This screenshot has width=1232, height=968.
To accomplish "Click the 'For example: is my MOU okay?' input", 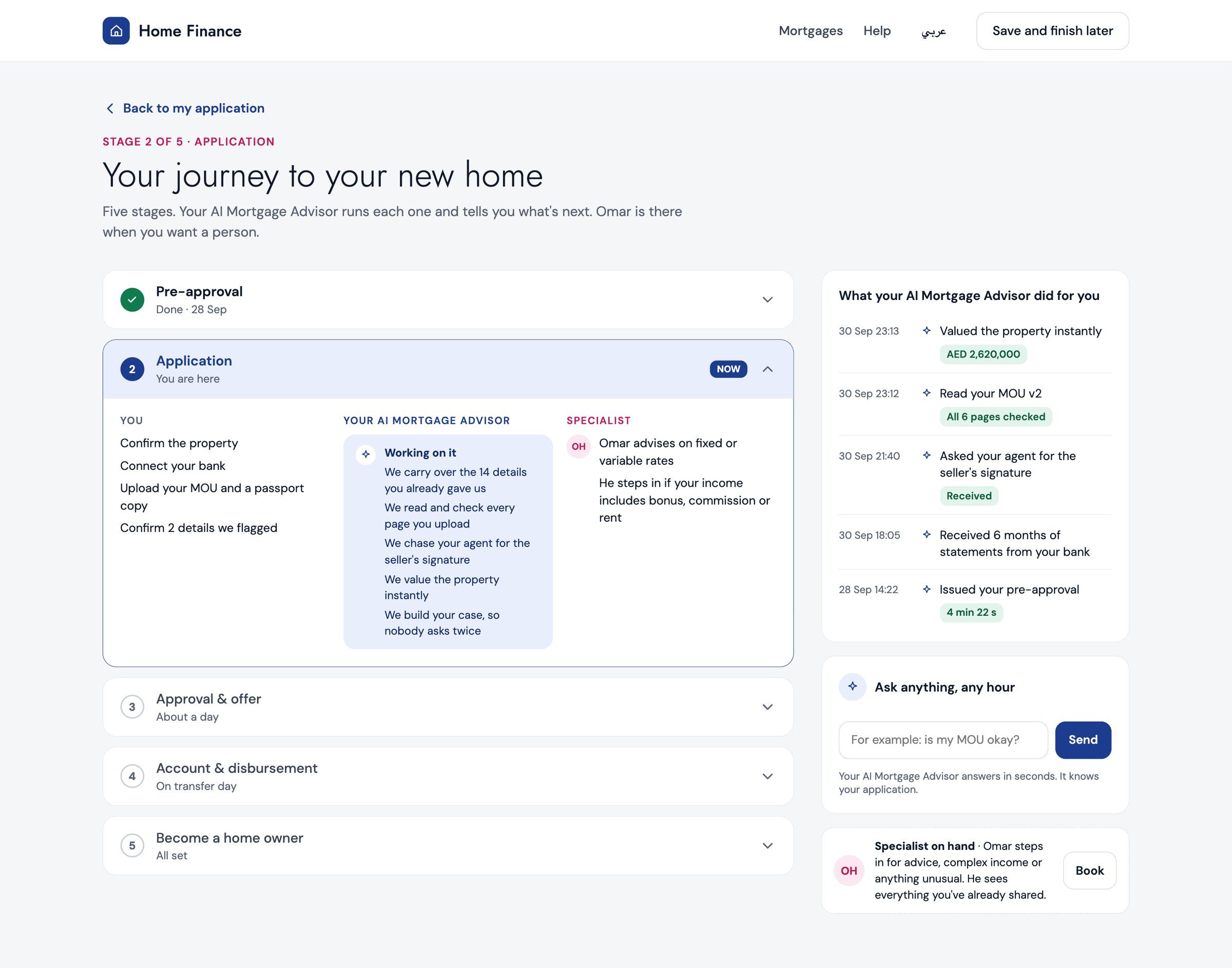I will pyautogui.click(x=943, y=739).
